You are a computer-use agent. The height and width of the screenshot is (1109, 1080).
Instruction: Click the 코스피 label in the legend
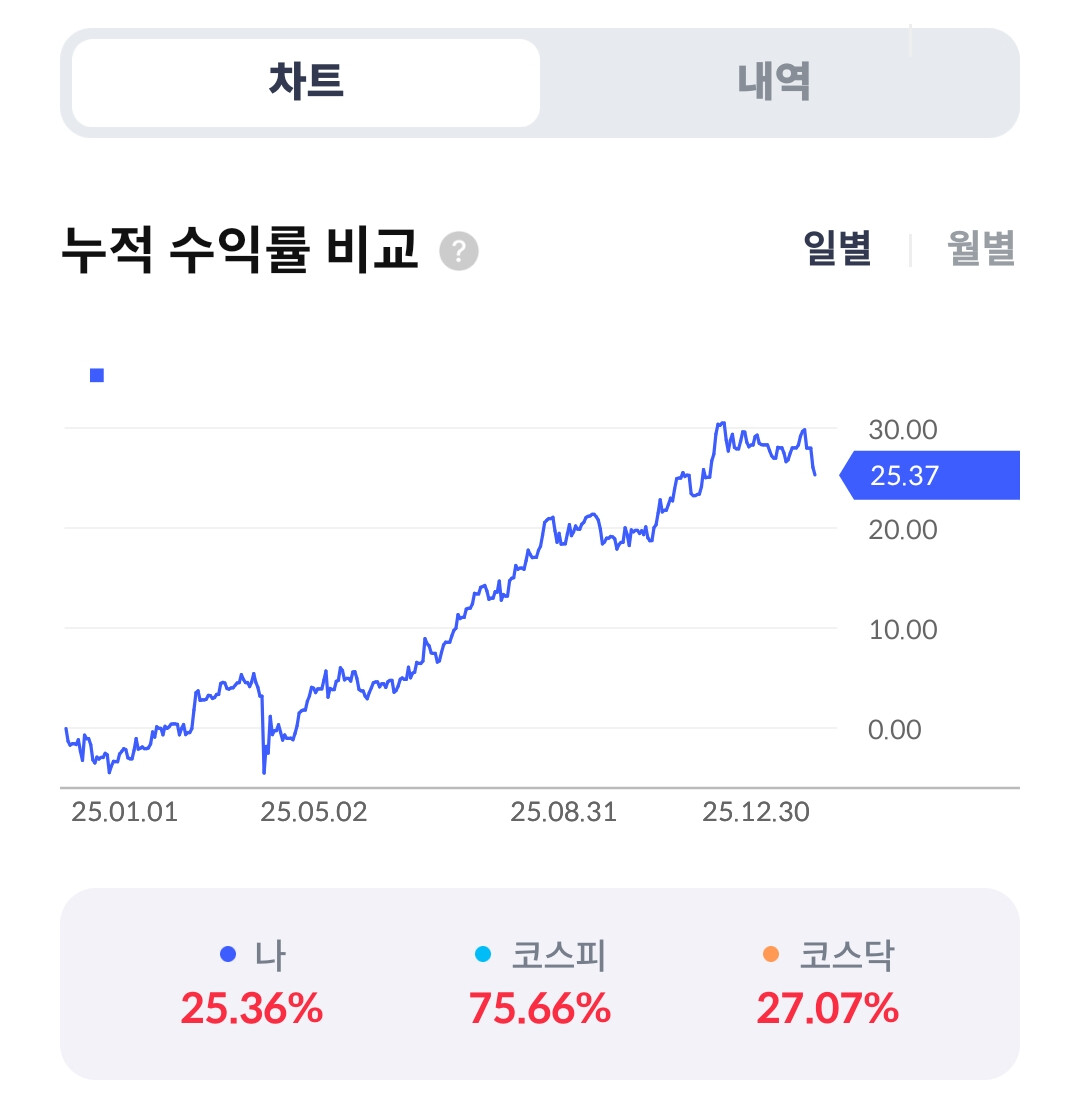coord(558,955)
